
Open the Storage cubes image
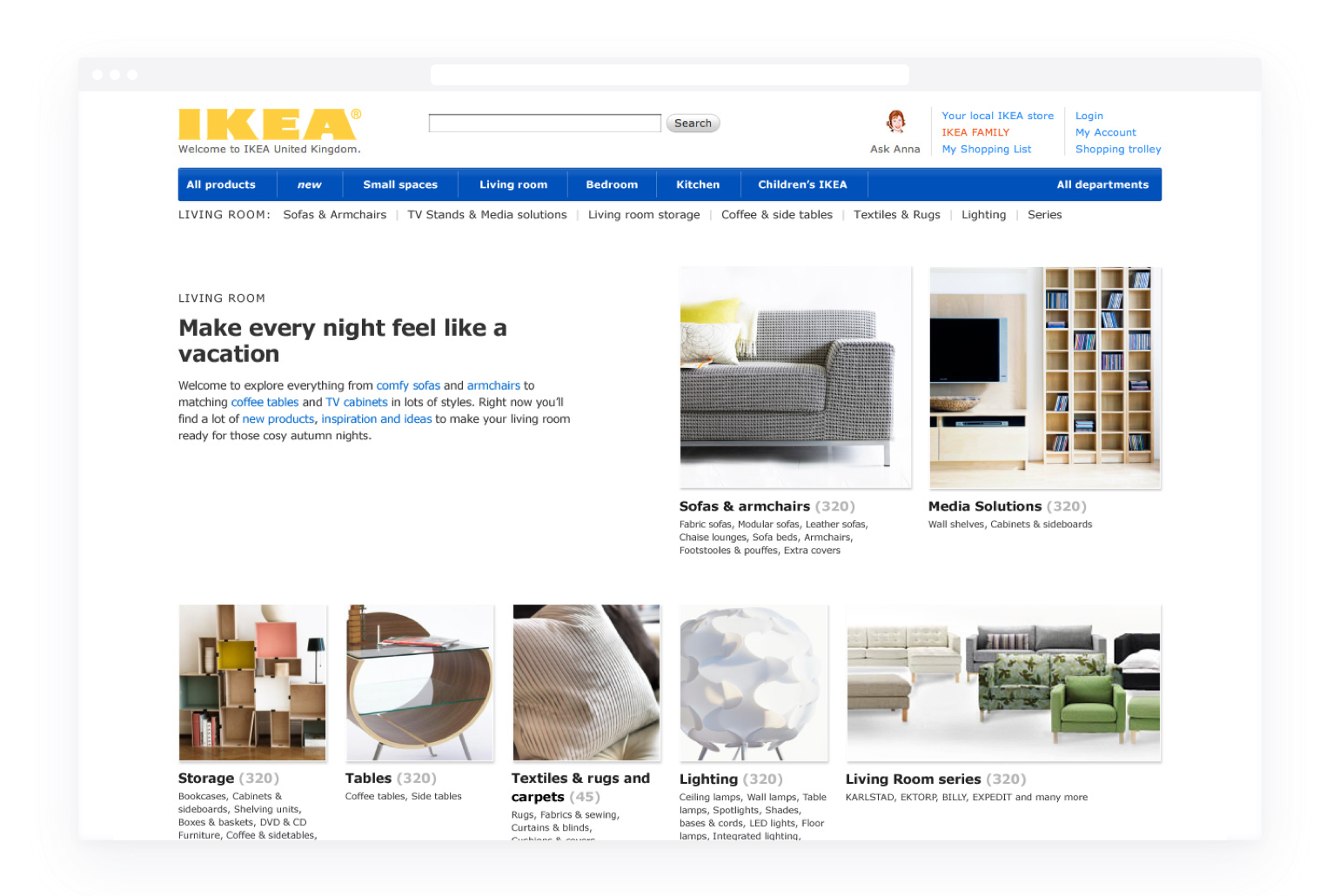click(x=252, y=683)
